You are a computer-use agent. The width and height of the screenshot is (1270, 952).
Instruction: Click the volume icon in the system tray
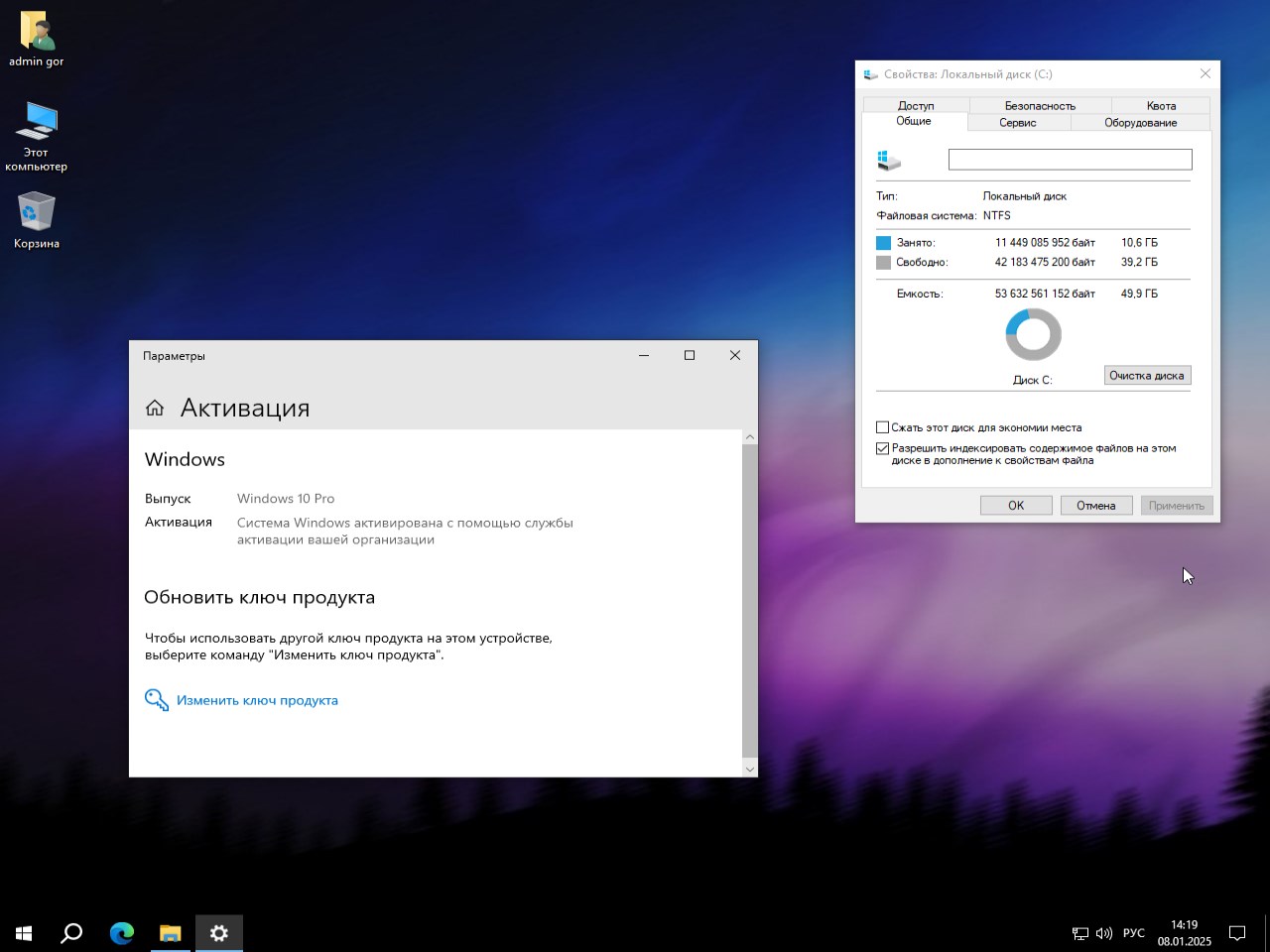tap(1104, 933)
